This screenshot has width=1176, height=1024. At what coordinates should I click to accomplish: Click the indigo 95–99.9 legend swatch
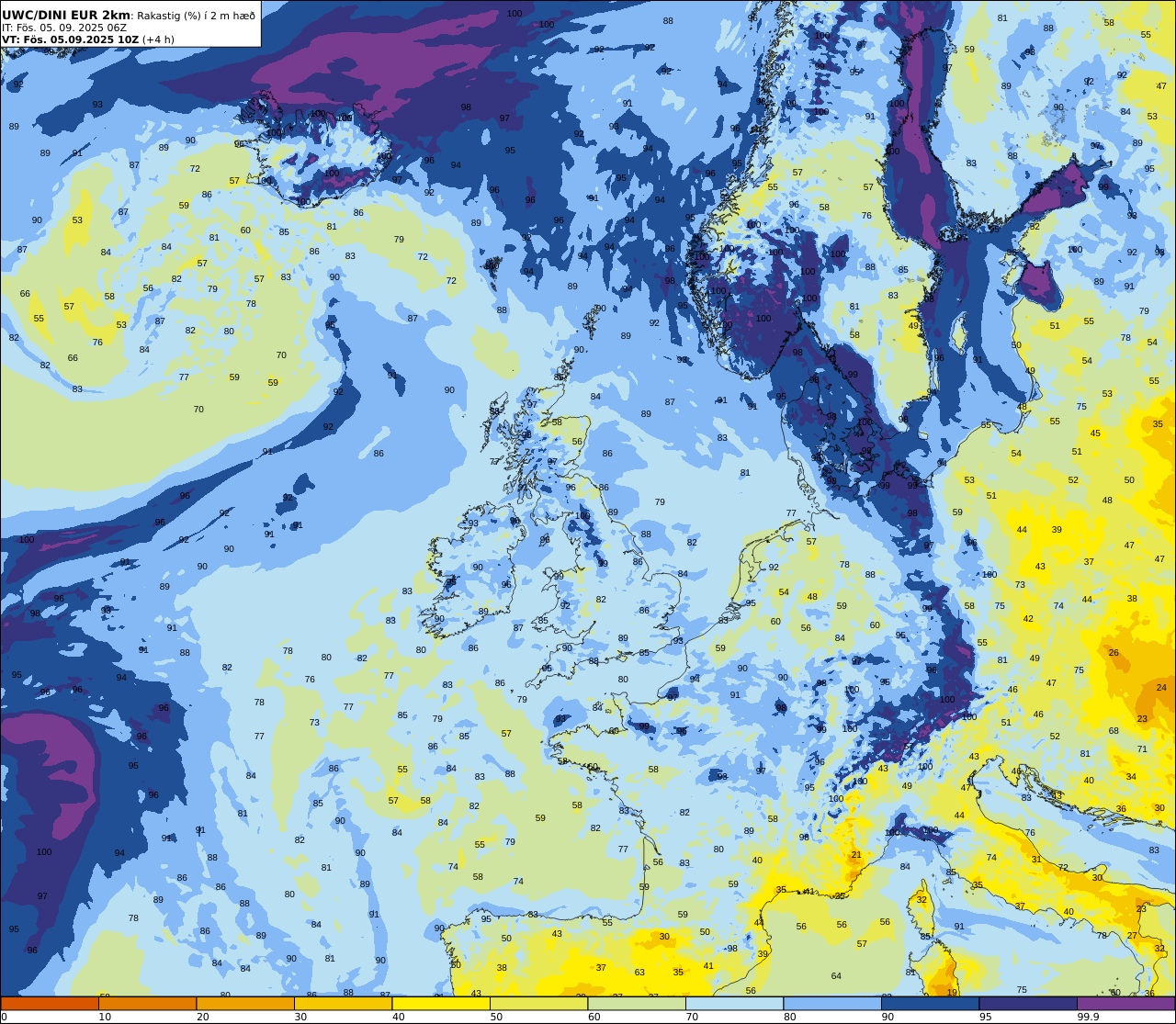tap(1028, 1003)
